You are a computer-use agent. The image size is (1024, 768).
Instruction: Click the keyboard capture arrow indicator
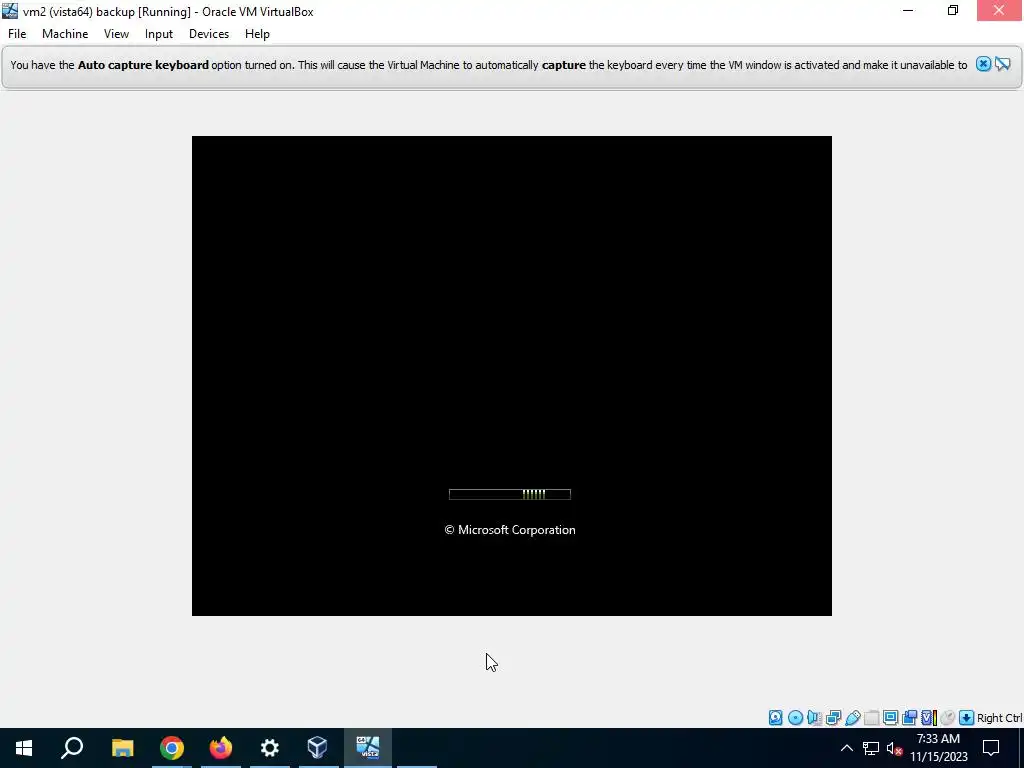[x=967, y=718]
